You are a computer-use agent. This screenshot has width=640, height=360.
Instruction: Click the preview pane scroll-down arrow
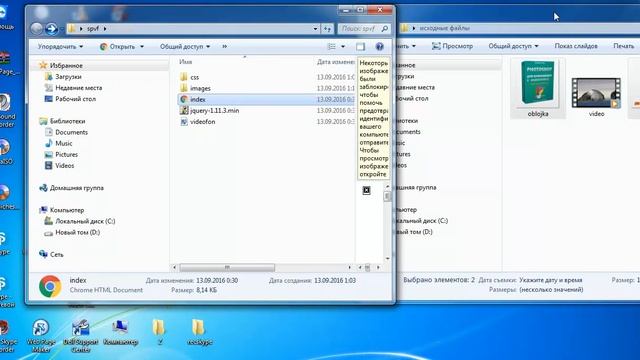(x=387, y=258)
